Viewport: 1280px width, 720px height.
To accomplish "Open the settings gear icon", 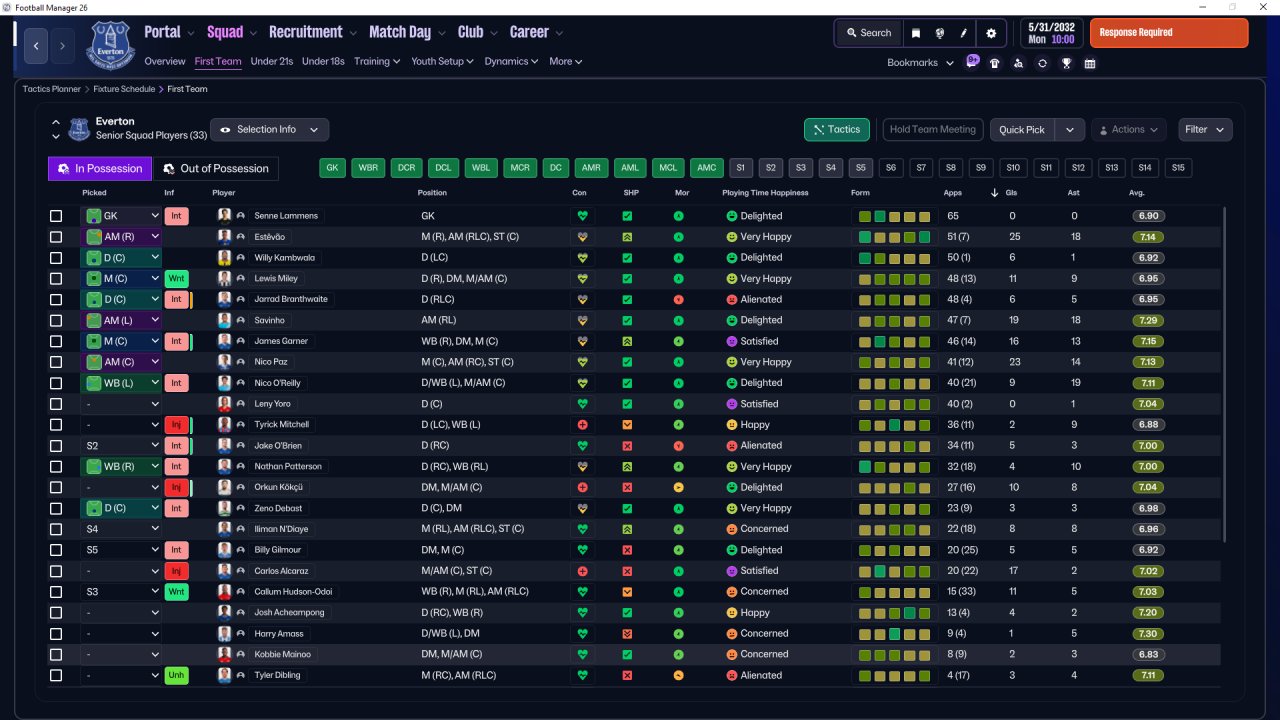I will tap(991, 33).
